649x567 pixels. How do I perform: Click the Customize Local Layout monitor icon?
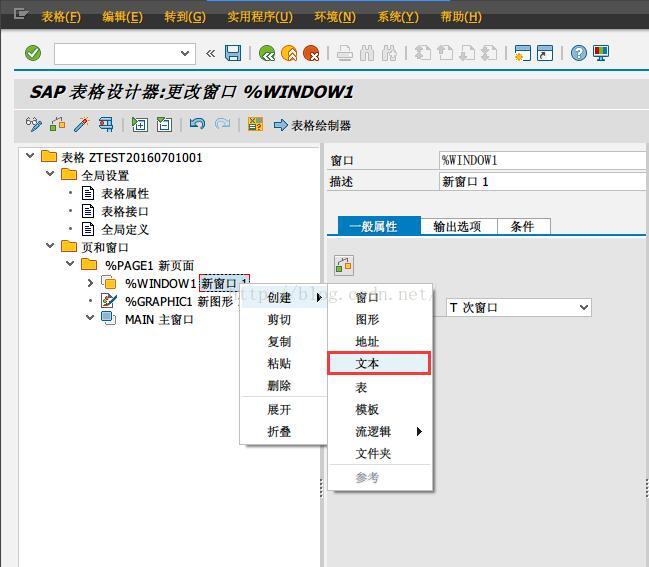601,53
